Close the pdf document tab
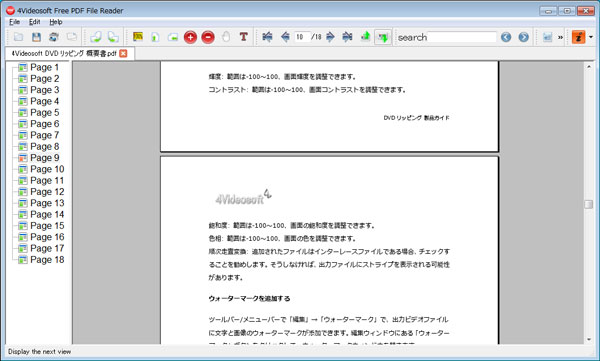 [x=123, y=54]
